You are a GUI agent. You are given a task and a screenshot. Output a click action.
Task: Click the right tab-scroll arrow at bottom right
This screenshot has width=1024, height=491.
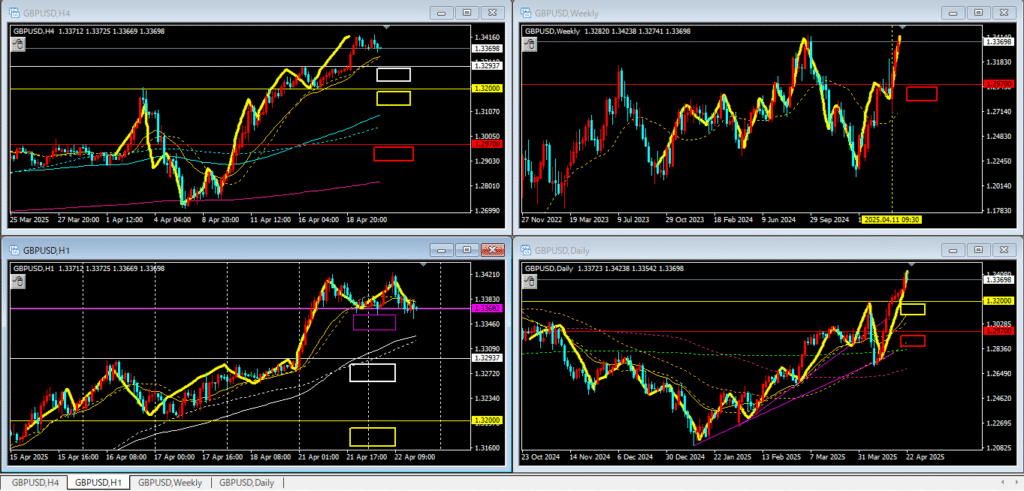1015,483
